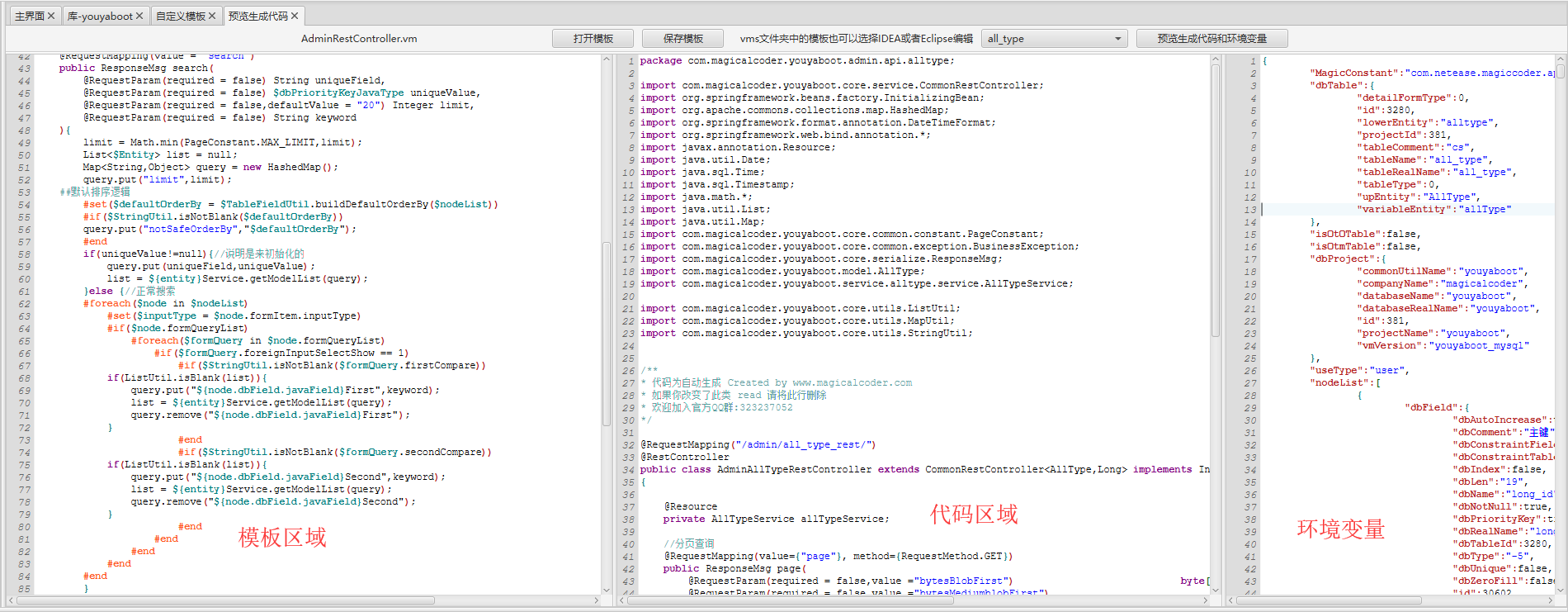Click the up arrow of the template pane's vertical scrollbar
Viewport: 1568px width, 612px height.
point(607,59)
